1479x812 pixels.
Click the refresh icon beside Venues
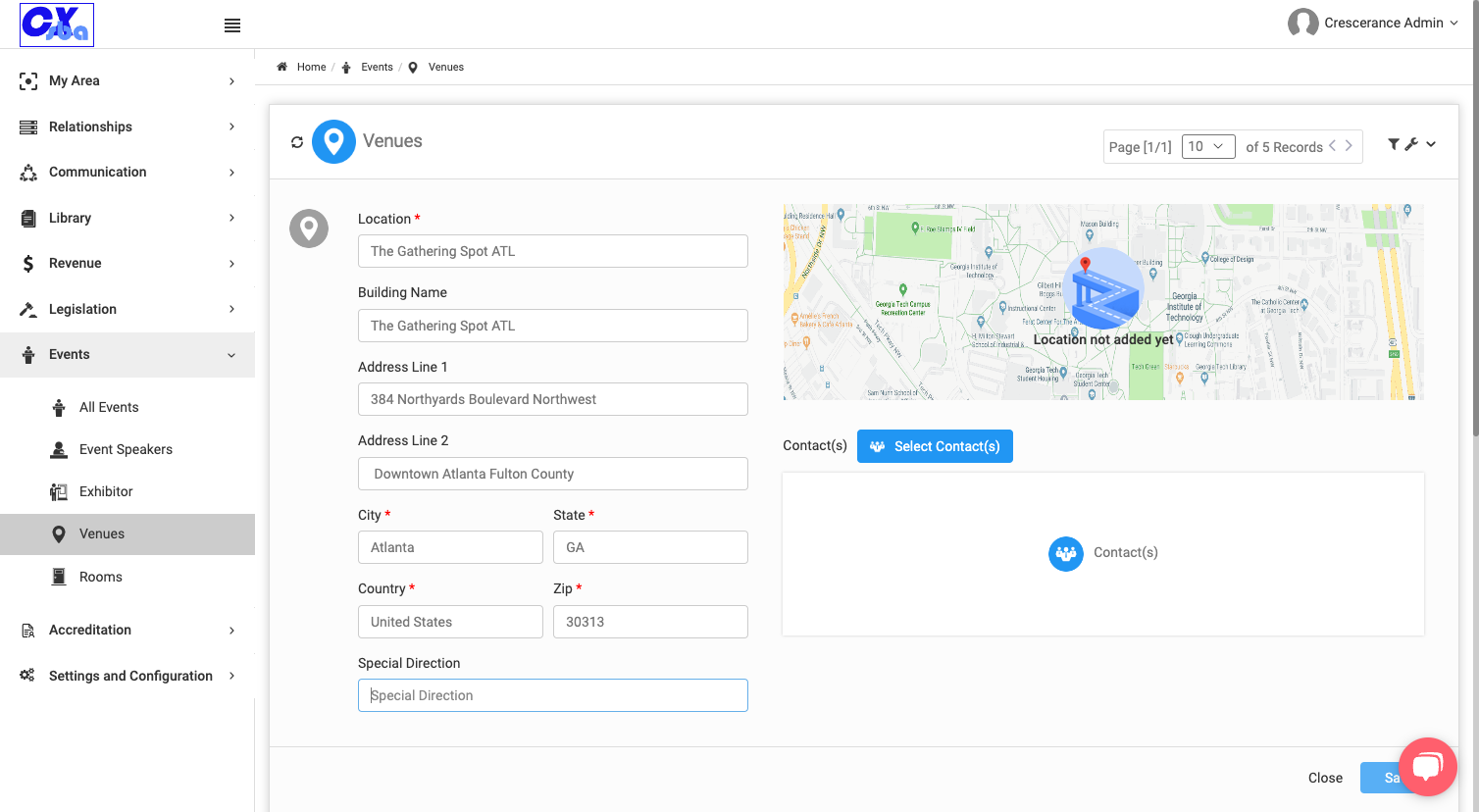297,142
